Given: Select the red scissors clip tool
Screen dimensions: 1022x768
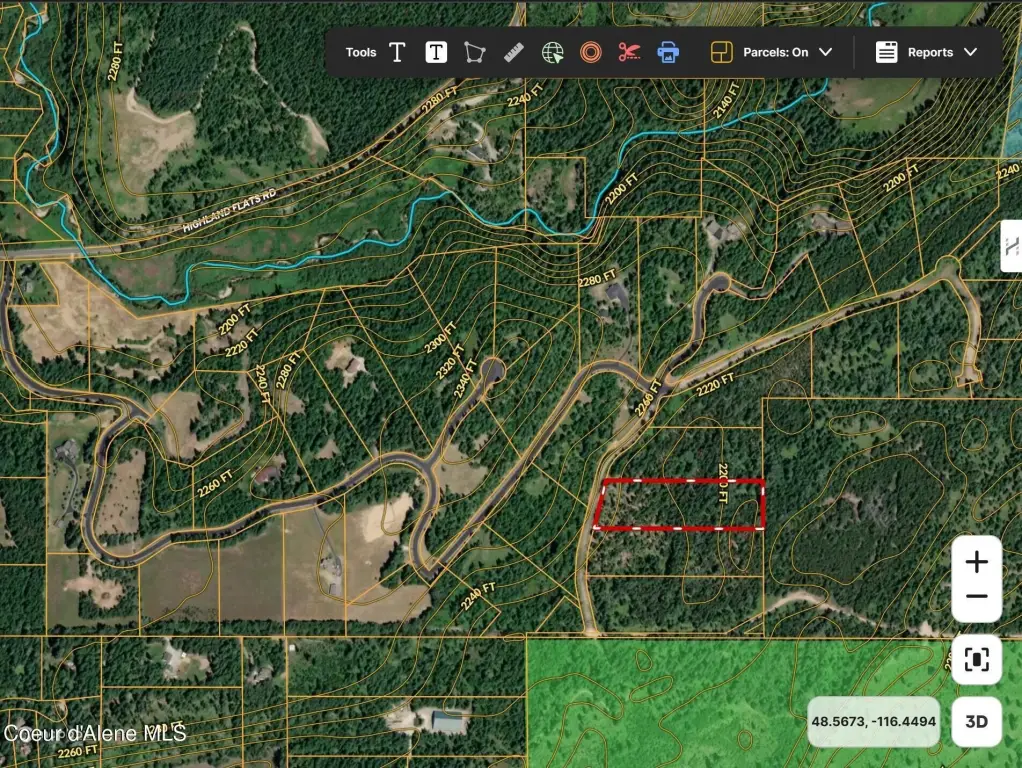Looking at the screenshot, I should click(x=630, y=52).
